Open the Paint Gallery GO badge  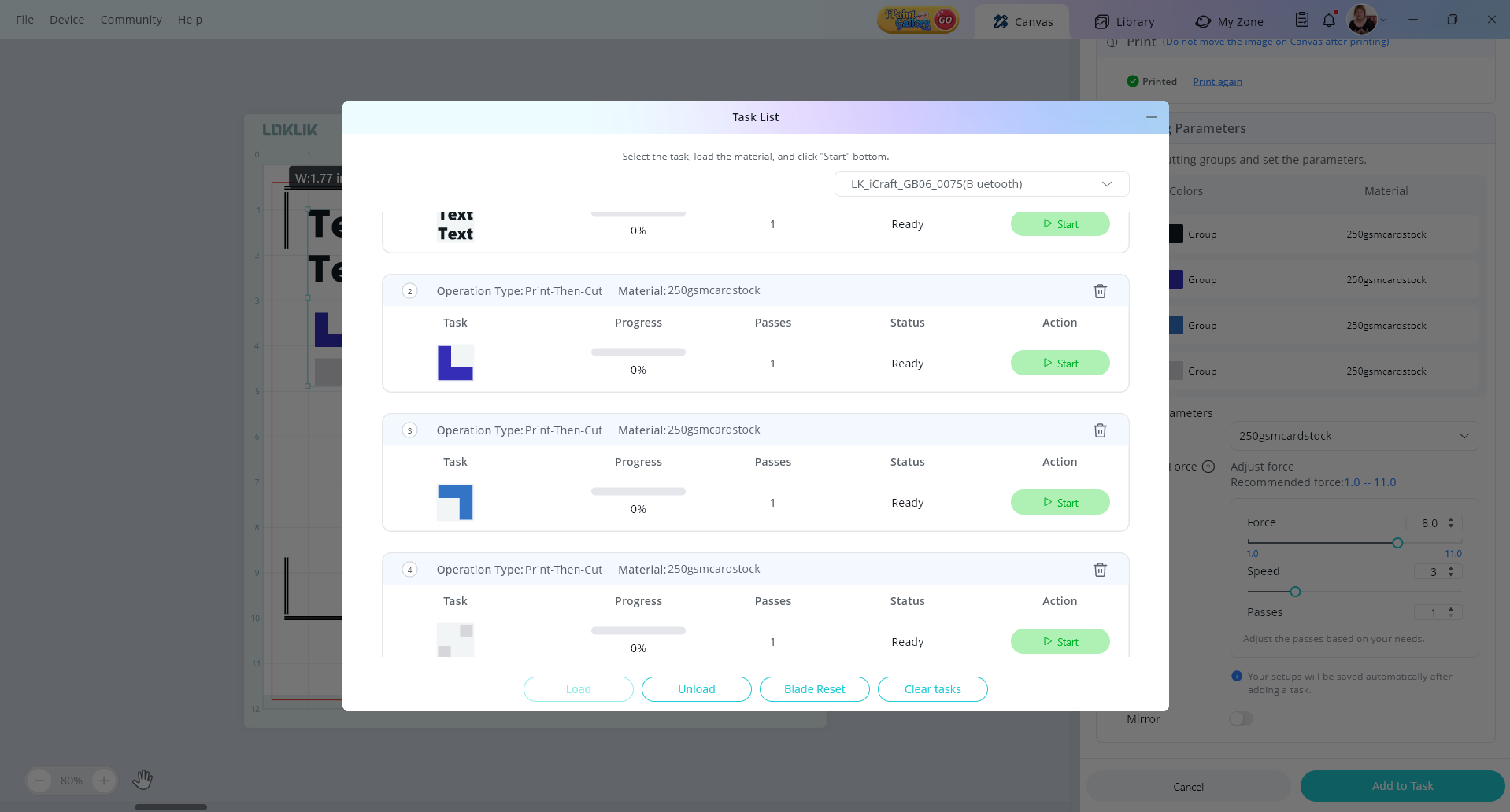918,20
